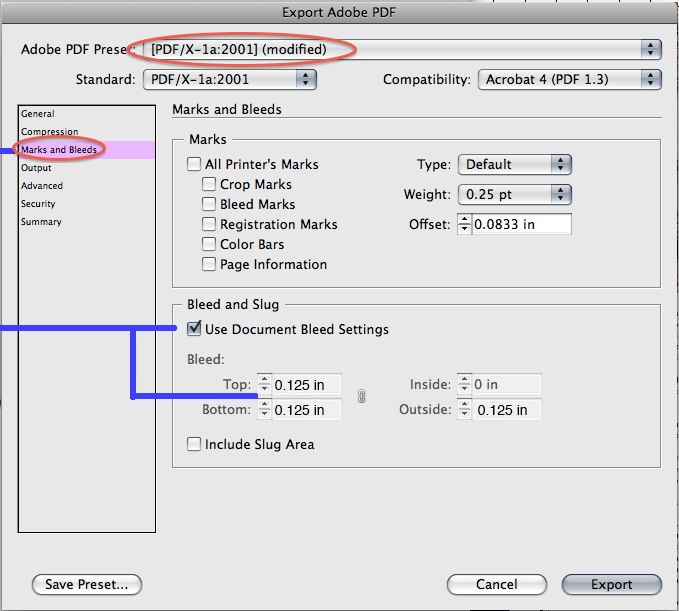
Task: Click the bleed chain link icon
Action: point(361,397)
